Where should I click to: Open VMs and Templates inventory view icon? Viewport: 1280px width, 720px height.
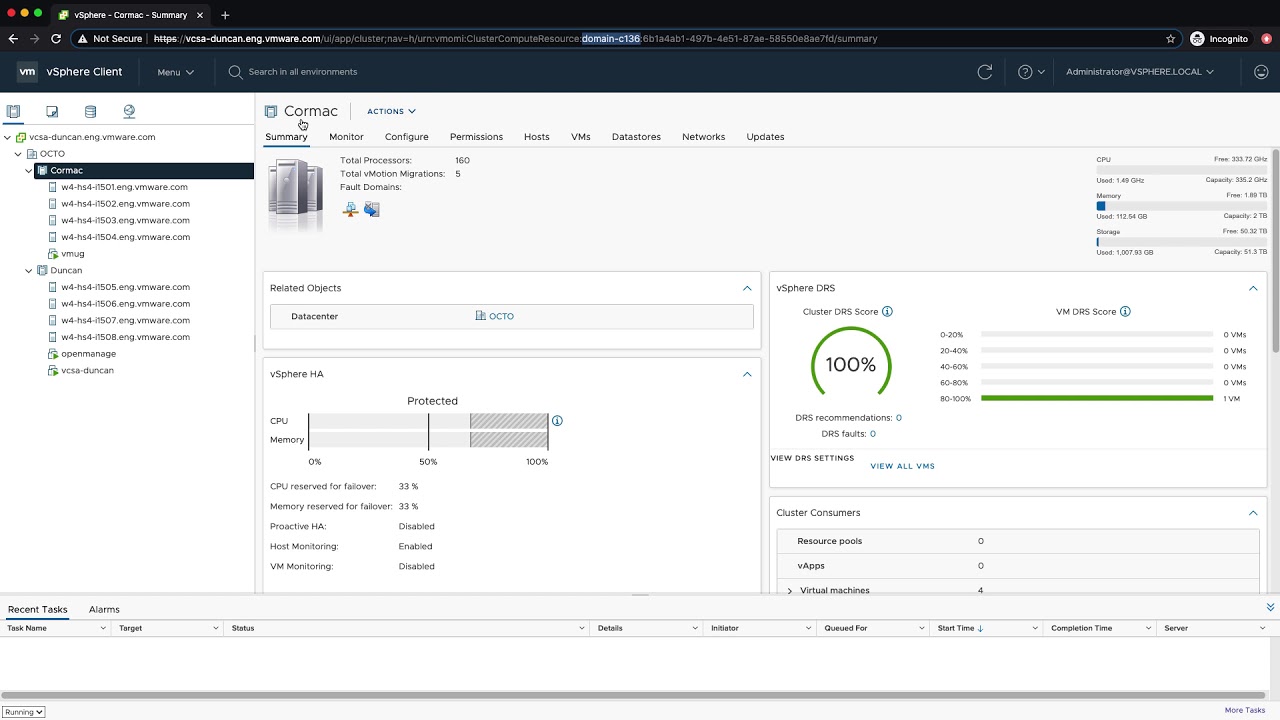(x=52, y=111)
